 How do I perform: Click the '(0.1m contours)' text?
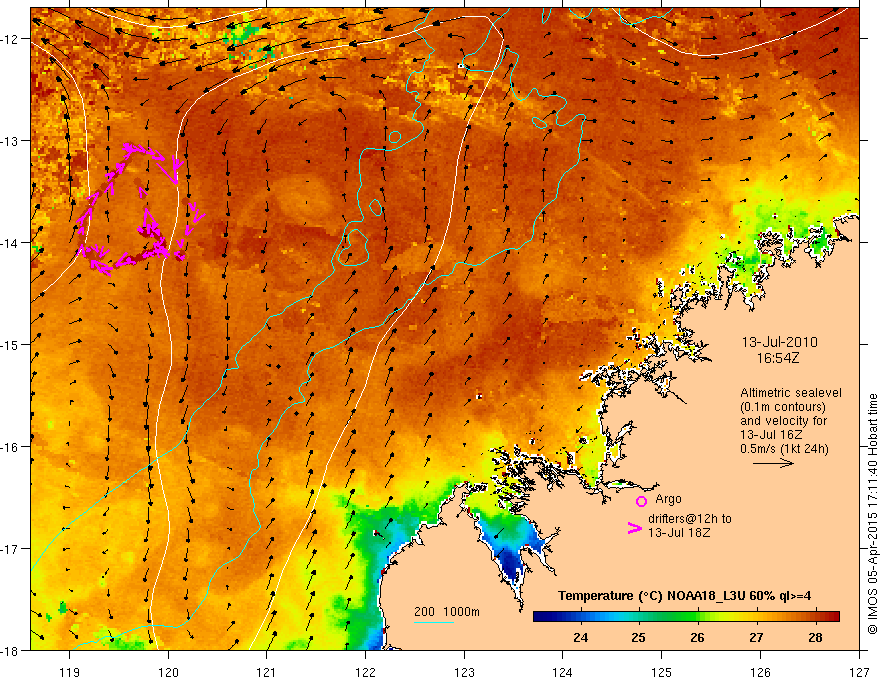(x=783, y=407)
